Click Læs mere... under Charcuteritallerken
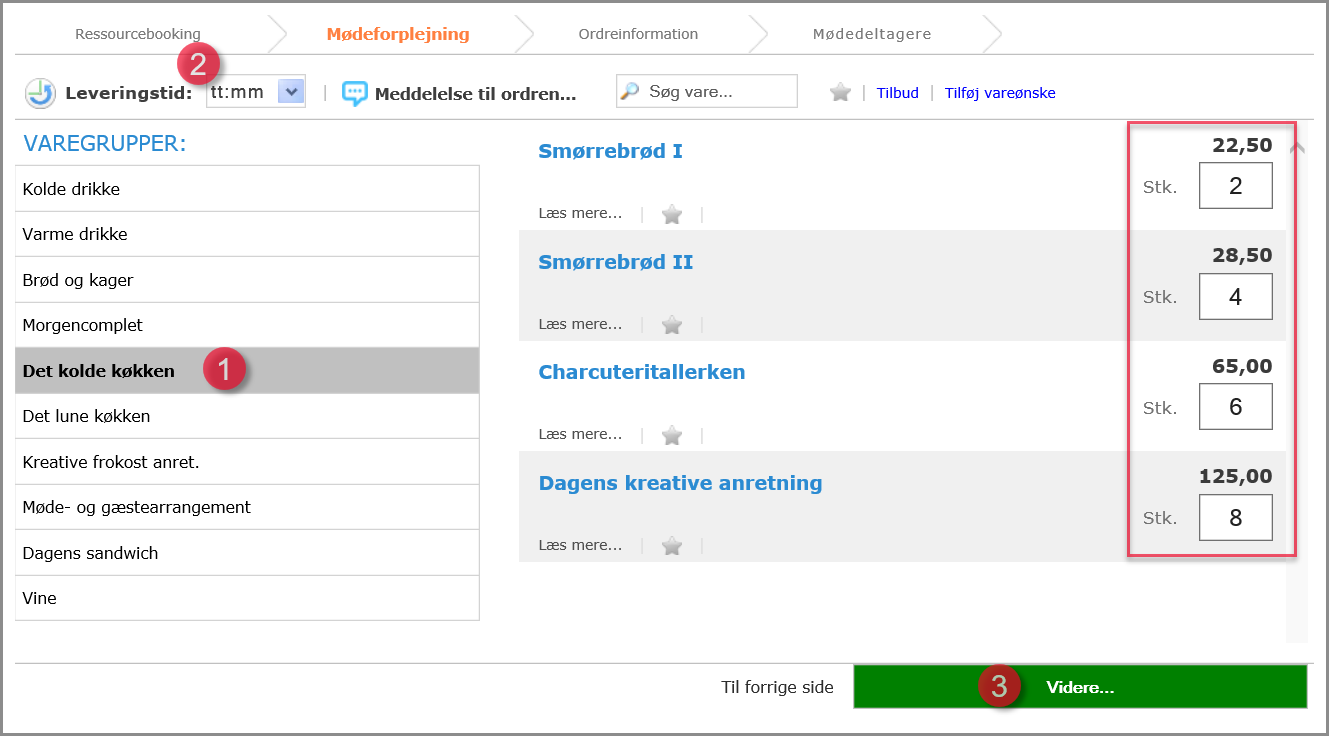Viewport: 1329px width, 736px height. (580, 434)
